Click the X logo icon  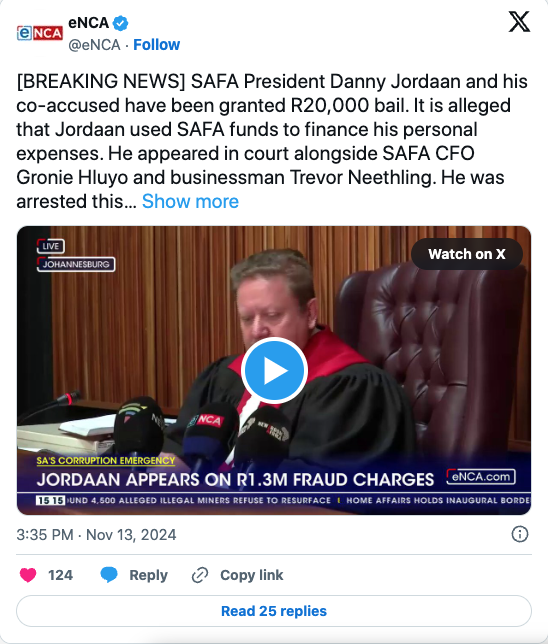519,21
